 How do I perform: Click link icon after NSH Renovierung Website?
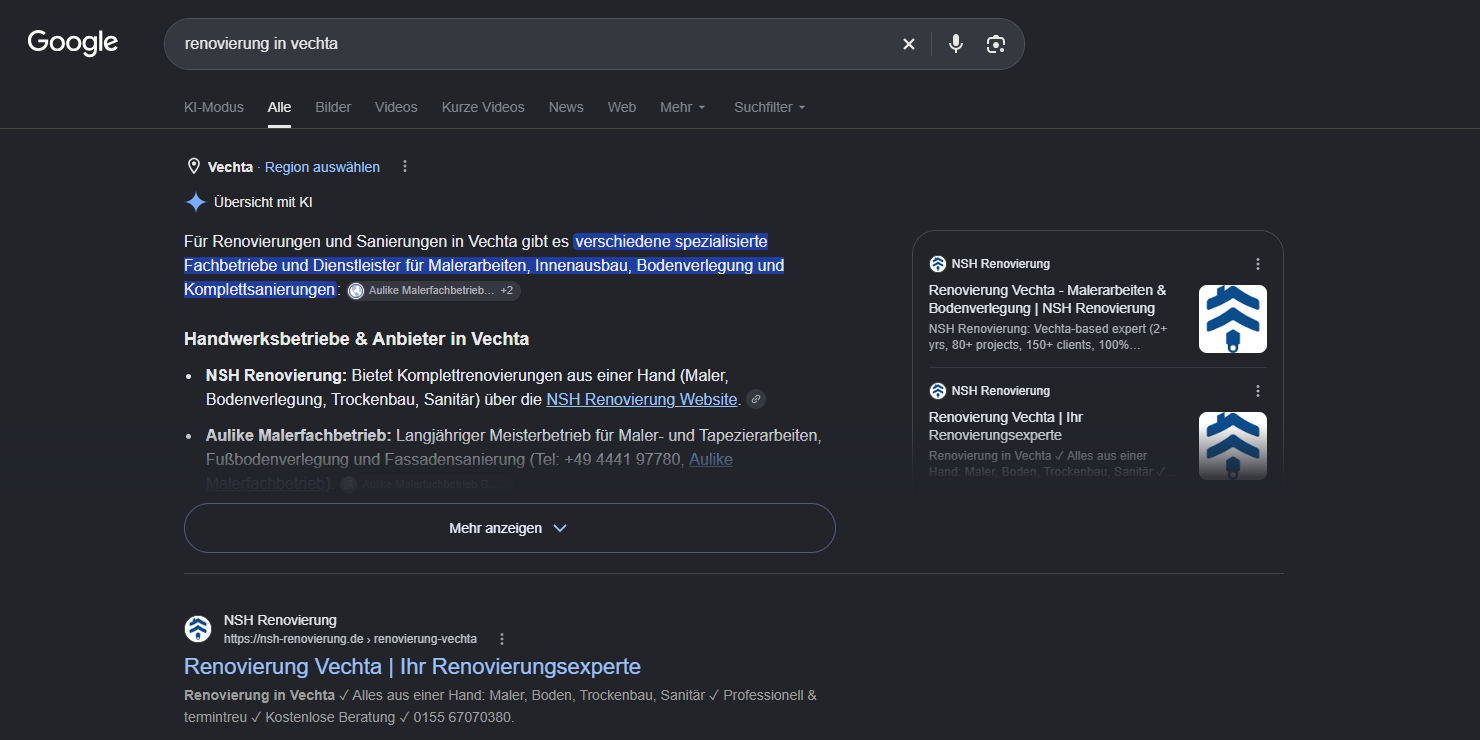coord(757,399)
